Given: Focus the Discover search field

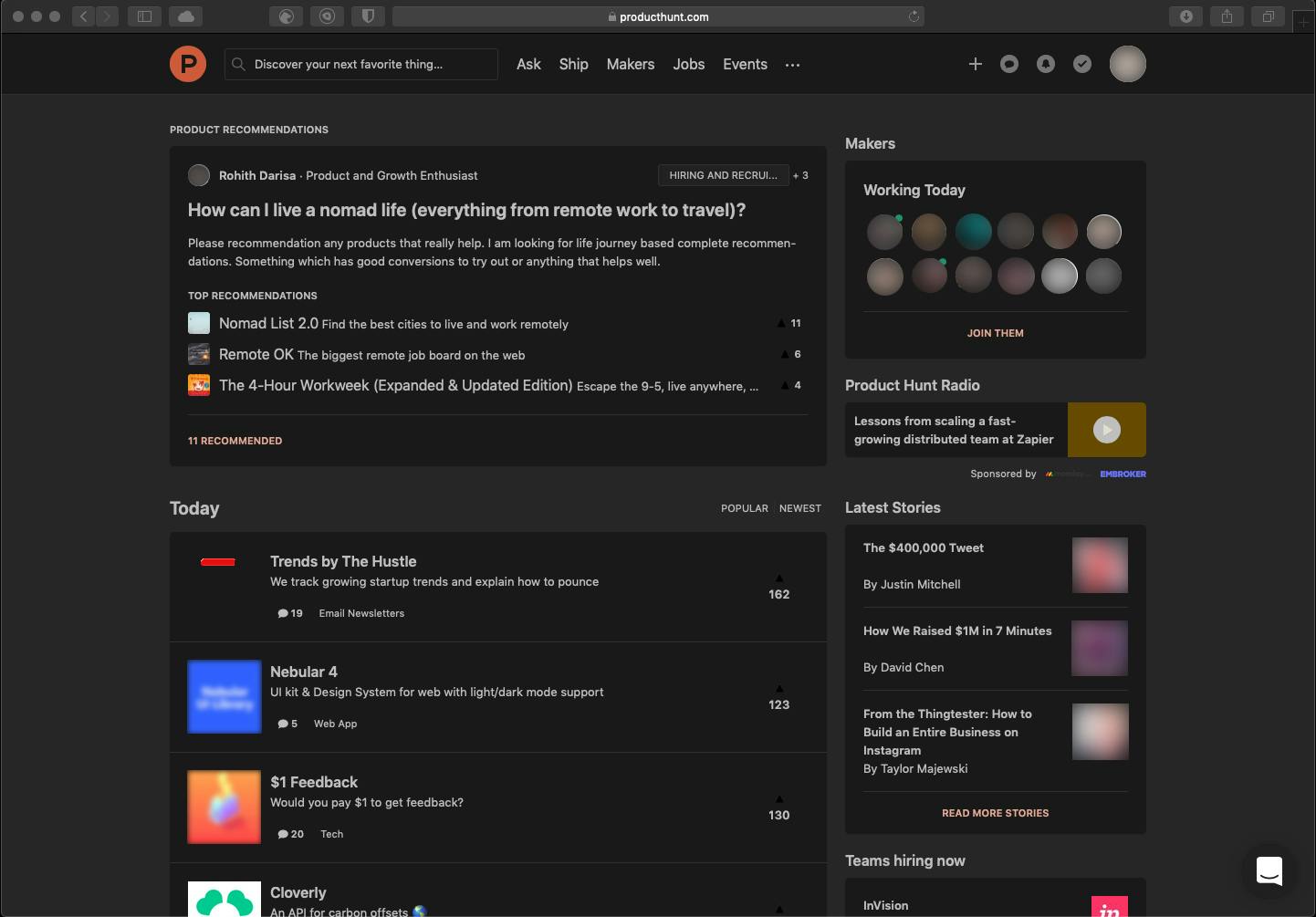Looking at the screenshot, I should 361,64.
